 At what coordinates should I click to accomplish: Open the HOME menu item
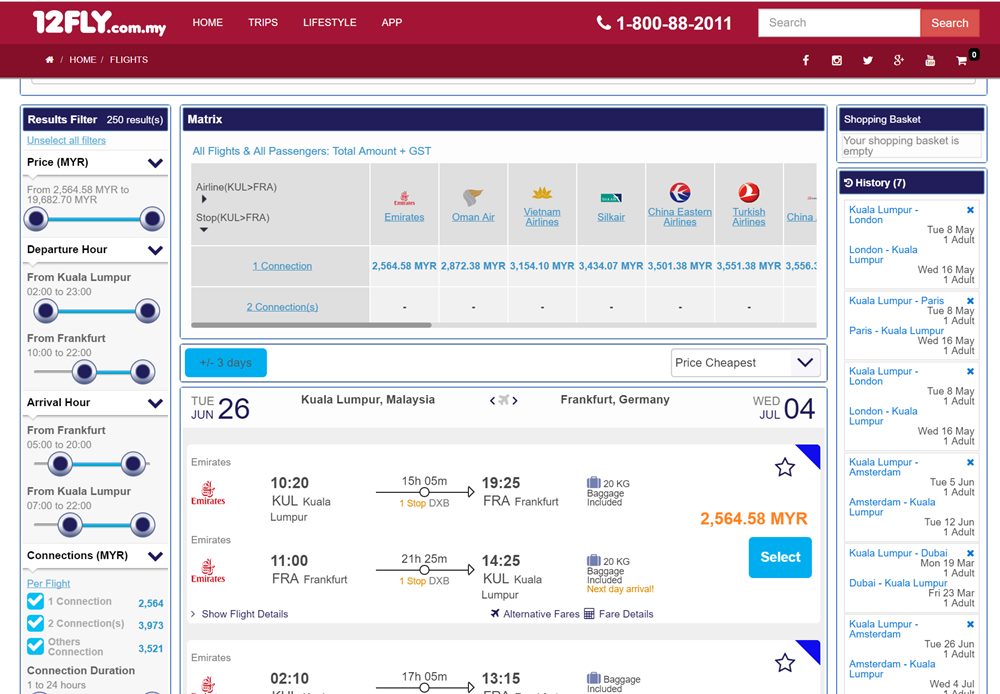click(x=208, y=22)
